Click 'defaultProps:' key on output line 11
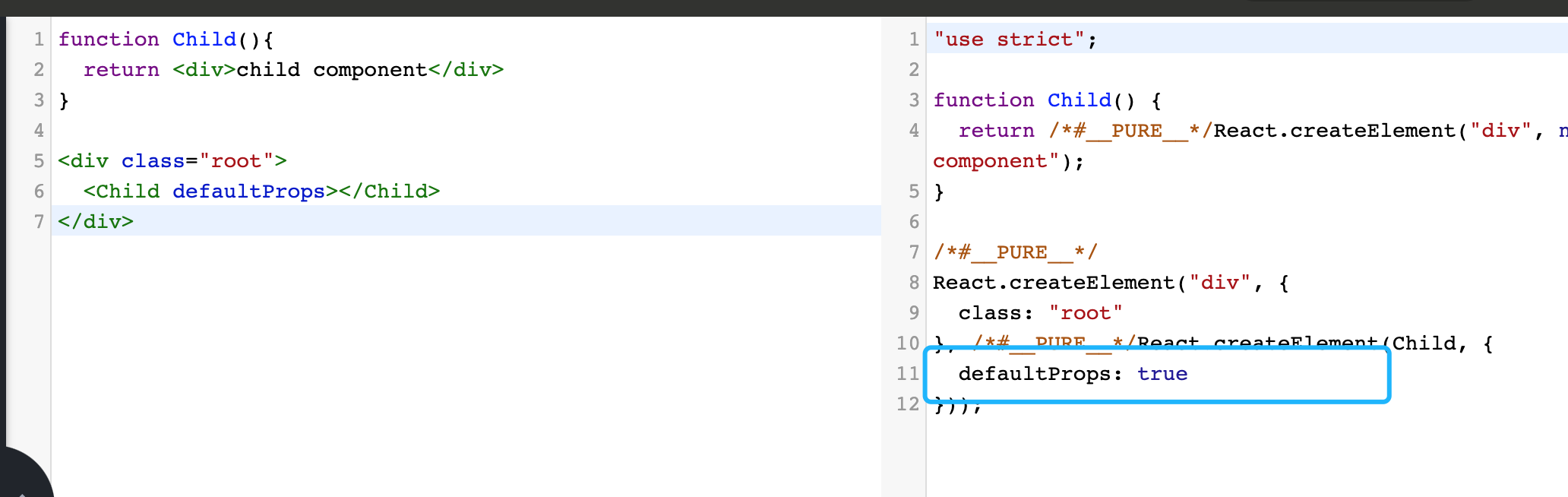Viewport: 1568px width, 497px height. pyautogui.click(x=1041, y=374)
